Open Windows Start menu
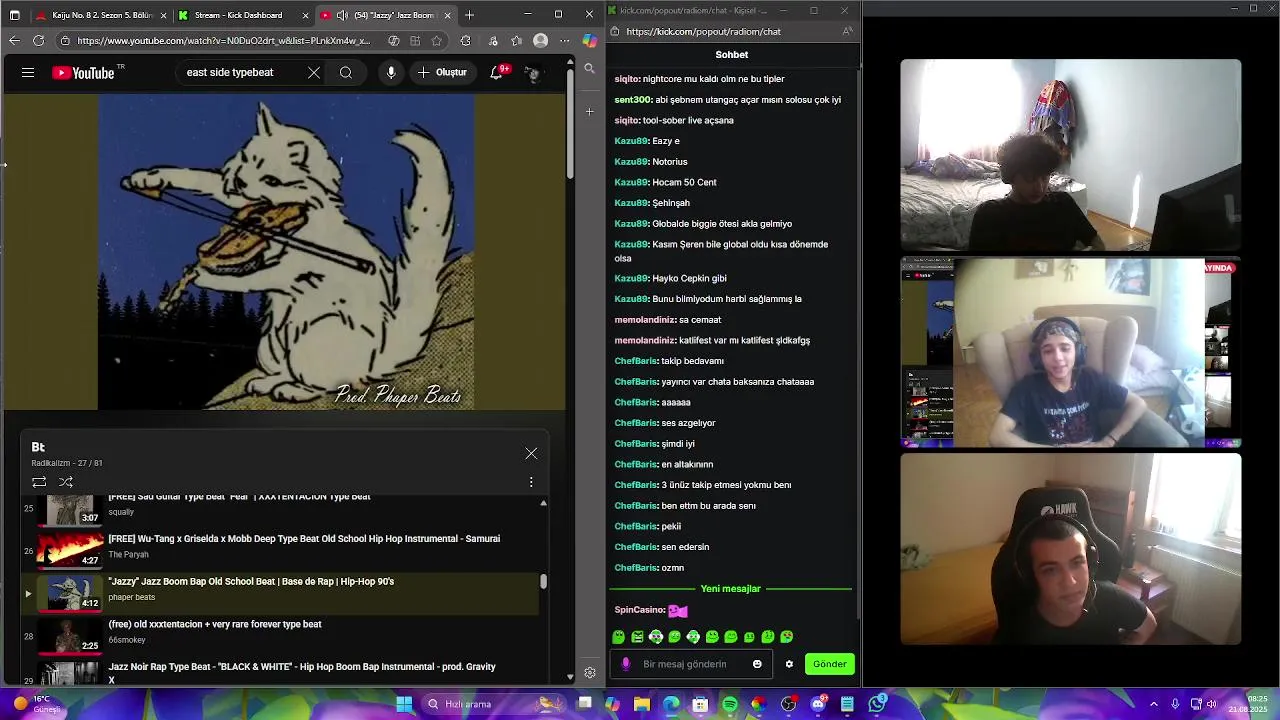1280x720 pixels. pyautogui.click(x=404, y=704)
